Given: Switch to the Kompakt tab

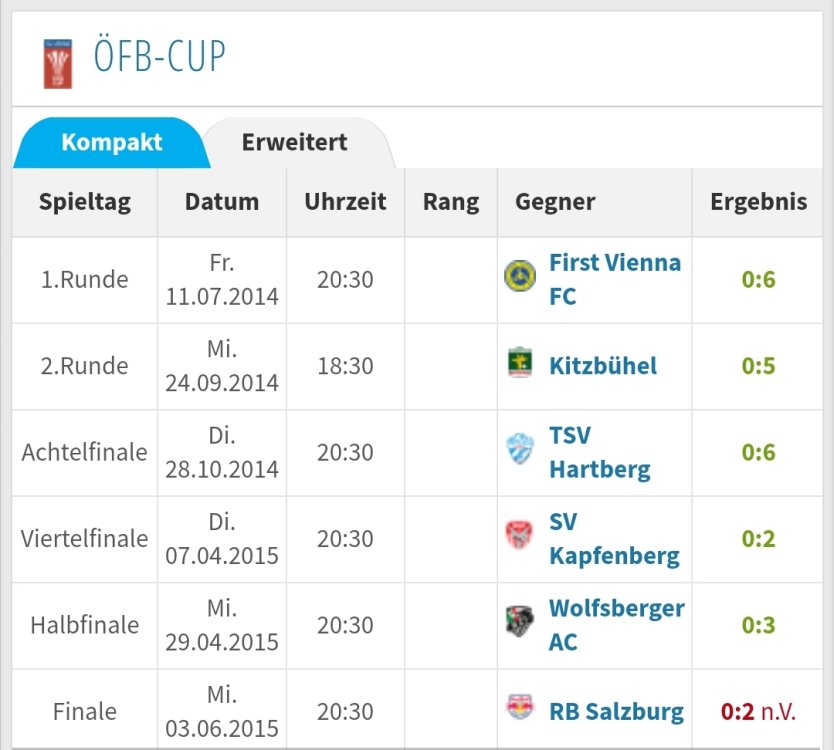Looking at the screenshot, I should click(111, 142).
